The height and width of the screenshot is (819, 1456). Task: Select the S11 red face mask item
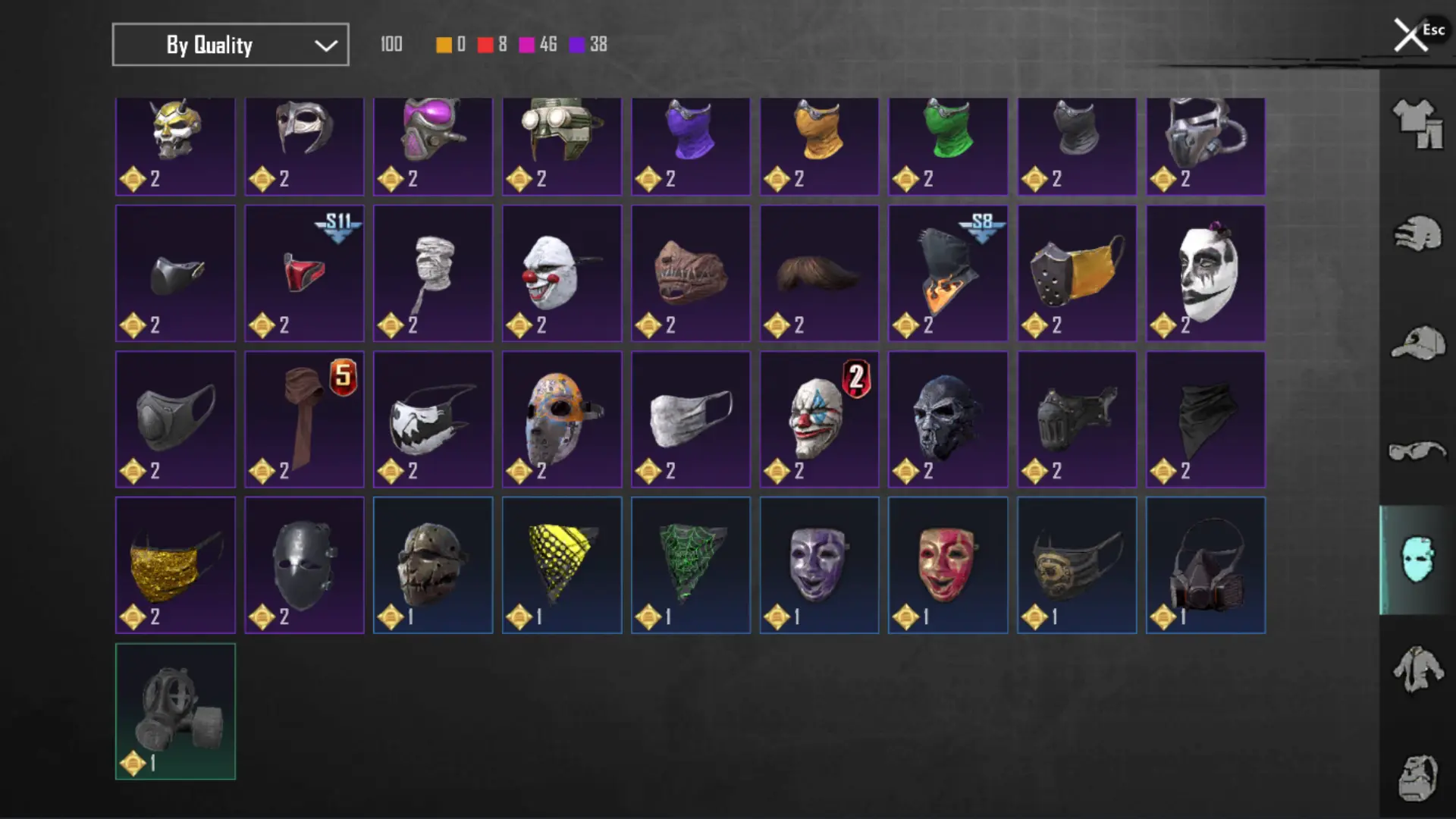[304, 273]
